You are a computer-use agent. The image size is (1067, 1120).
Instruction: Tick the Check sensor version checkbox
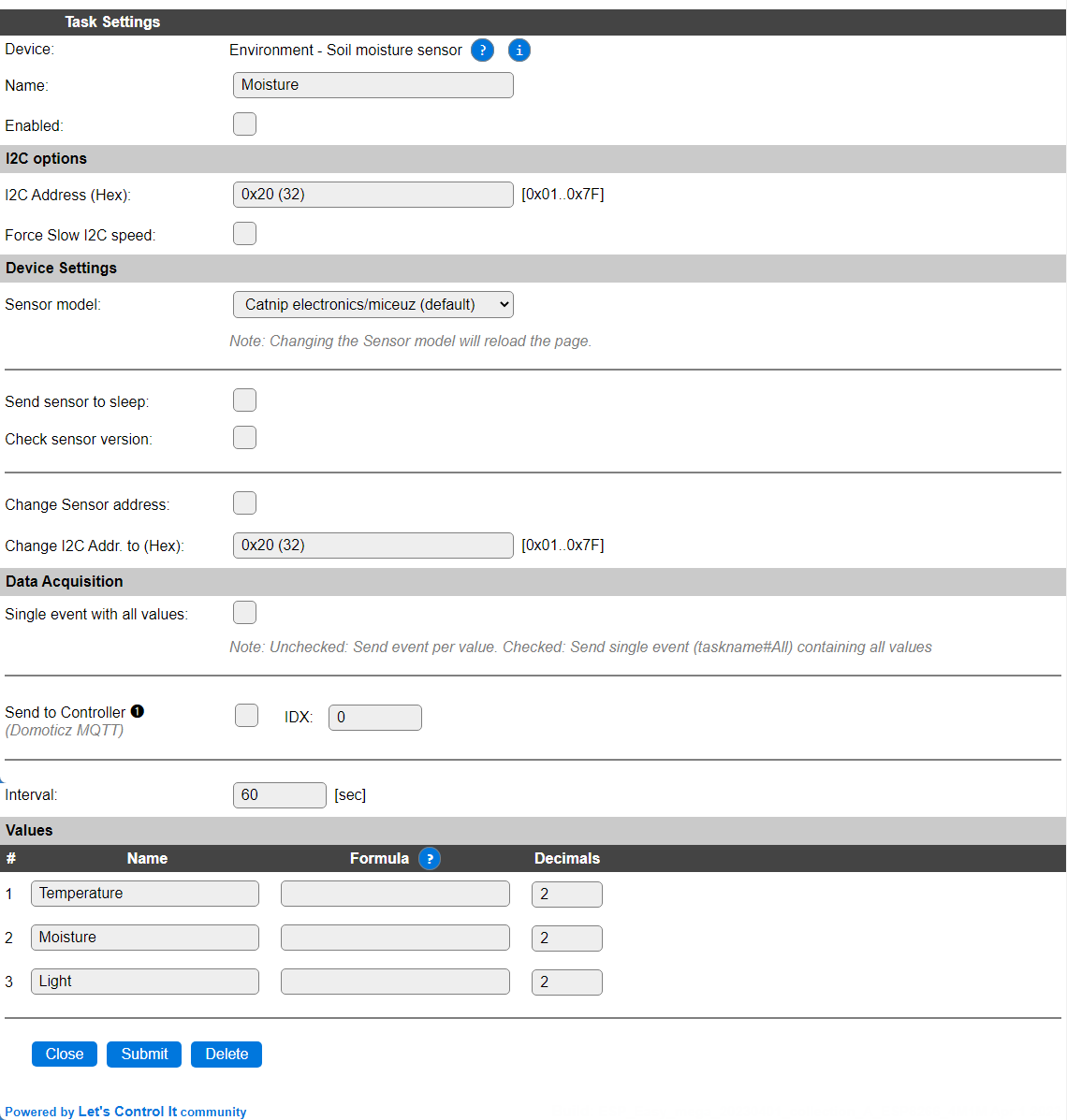pos(244,437)
